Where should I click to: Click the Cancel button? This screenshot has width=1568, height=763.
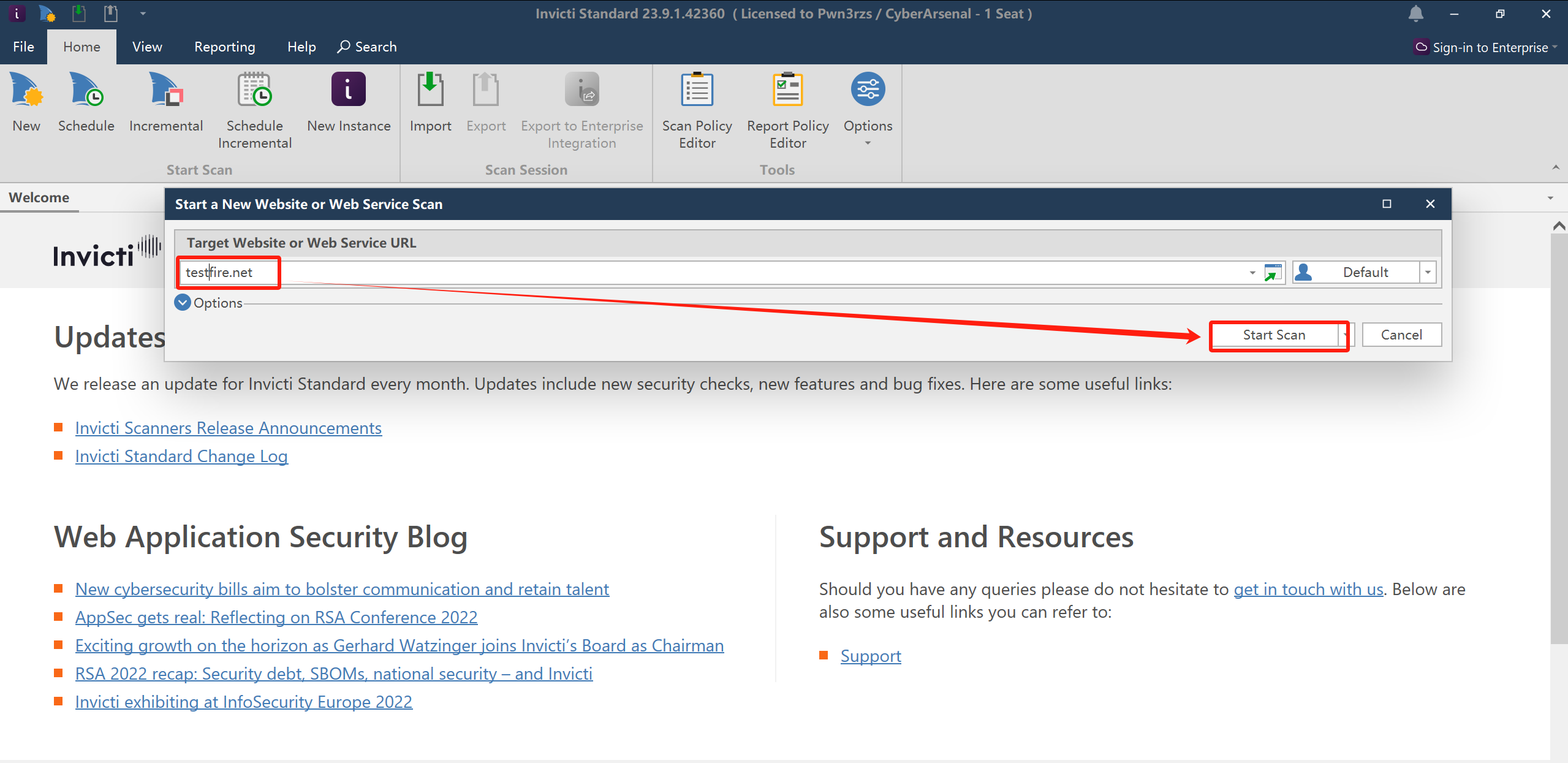1402,335
